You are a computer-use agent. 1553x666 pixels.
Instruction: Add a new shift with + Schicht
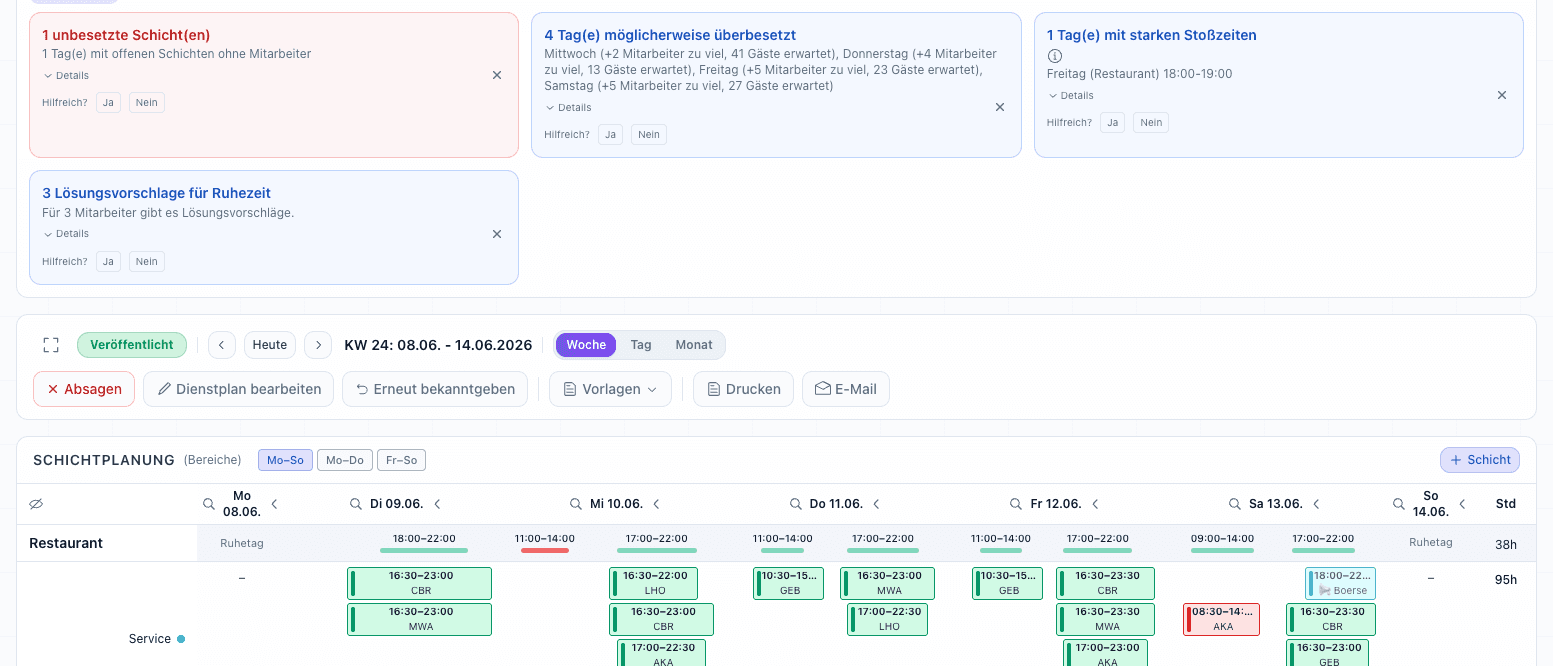[x=1480, y=460]
